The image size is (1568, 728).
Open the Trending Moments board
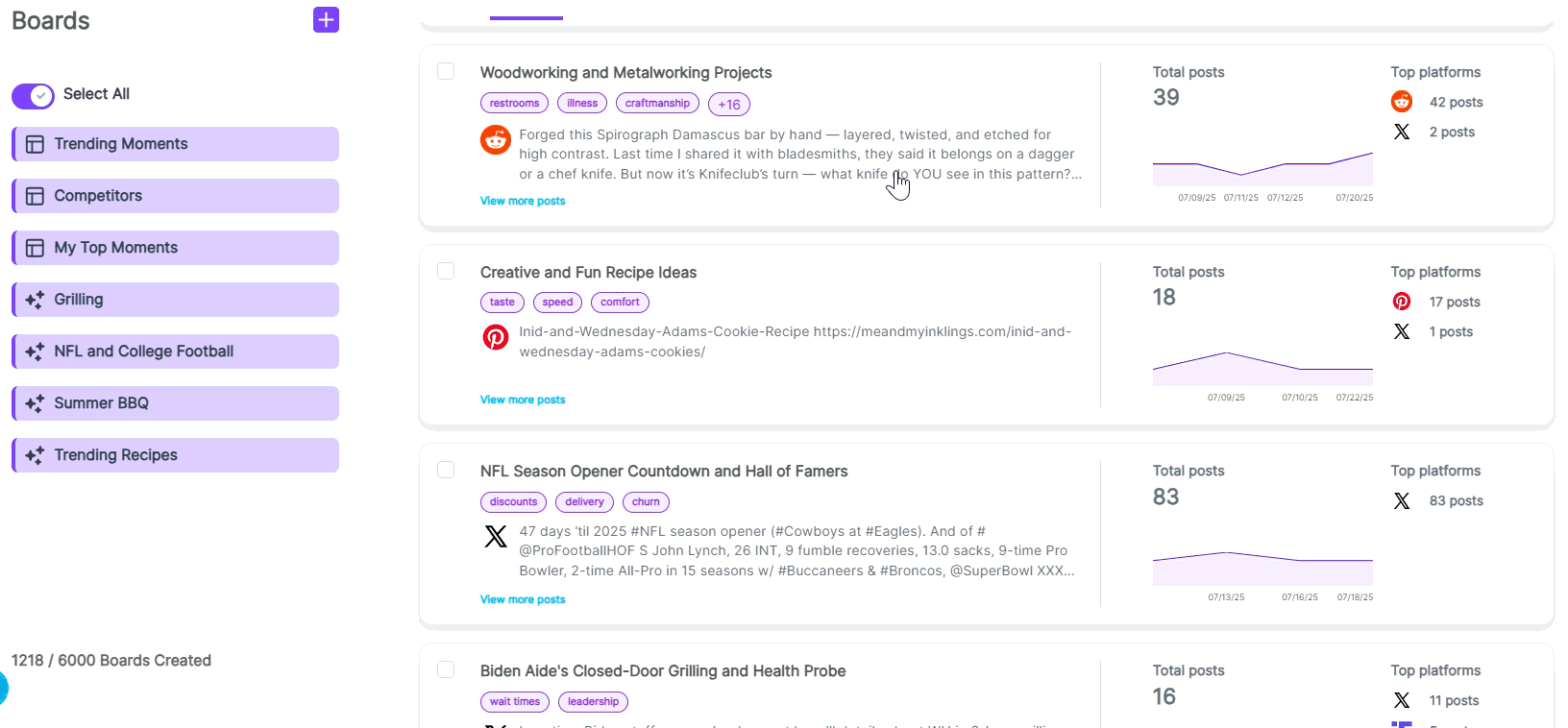pos(121,144)
